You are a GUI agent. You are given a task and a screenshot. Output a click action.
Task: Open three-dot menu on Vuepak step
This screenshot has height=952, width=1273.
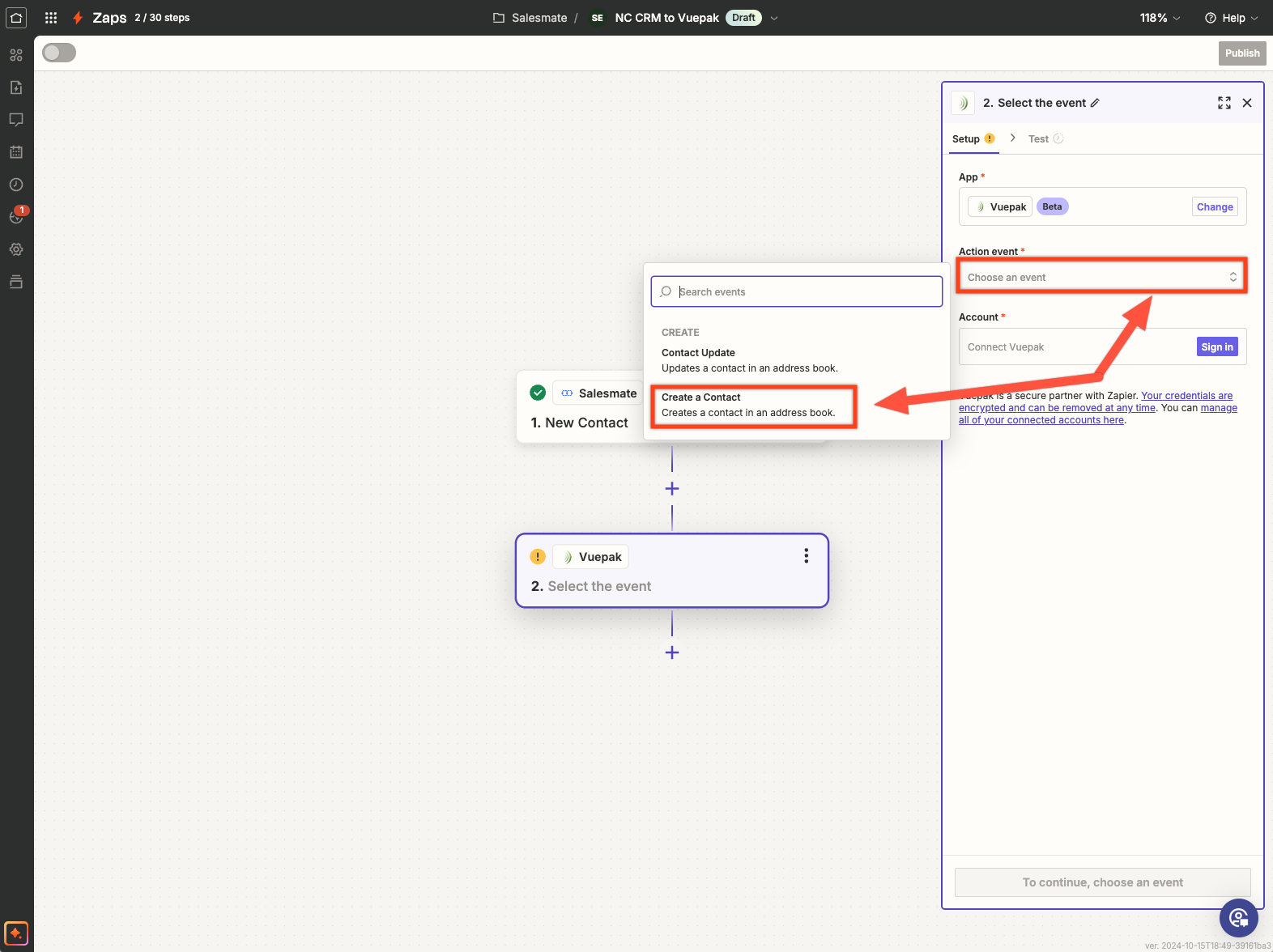coord(806,556)
